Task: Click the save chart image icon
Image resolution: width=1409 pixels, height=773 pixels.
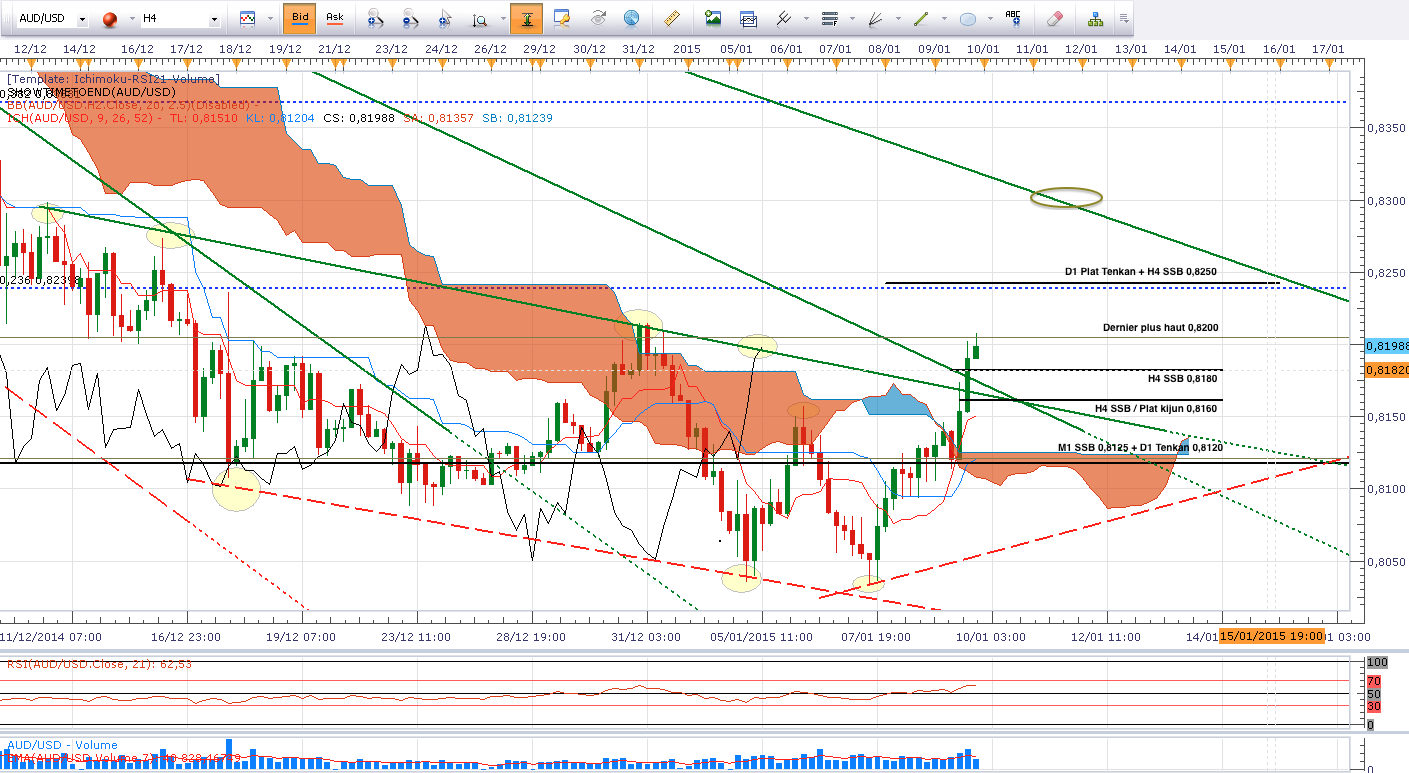Action: point(713,18)
